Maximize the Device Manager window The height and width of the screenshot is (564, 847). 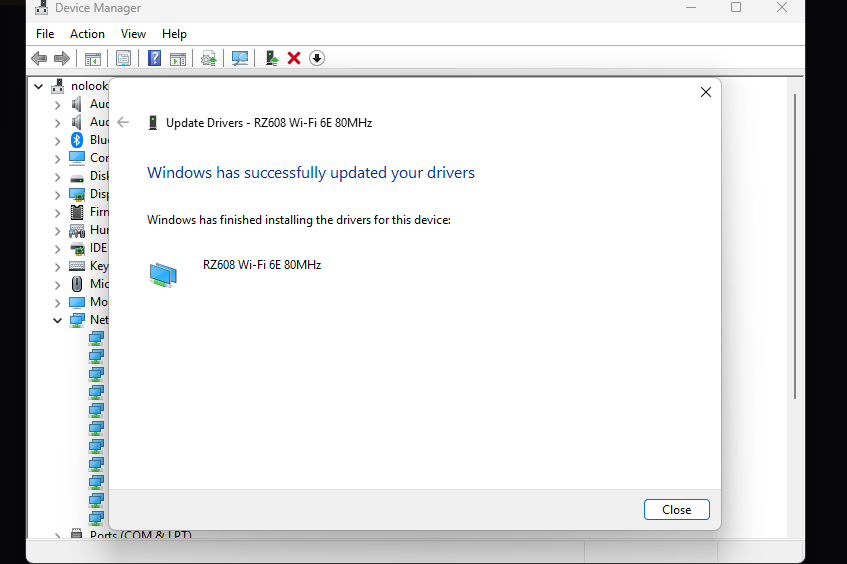[736, 8]
